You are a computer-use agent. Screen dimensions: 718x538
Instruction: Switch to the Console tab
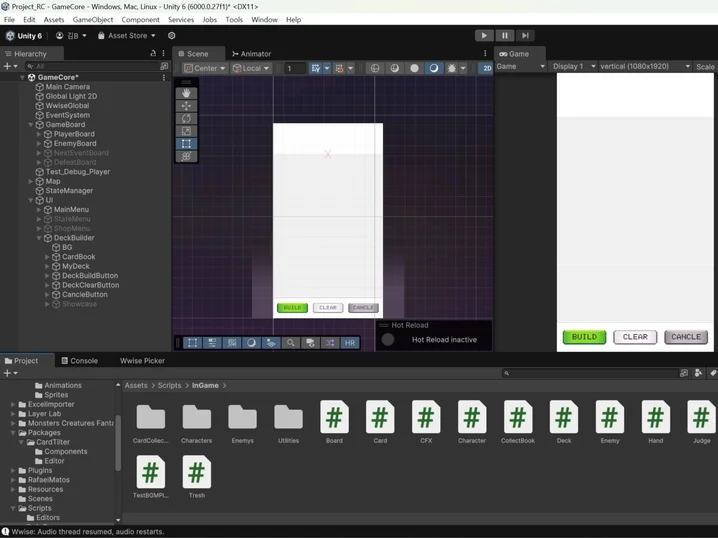80,361
